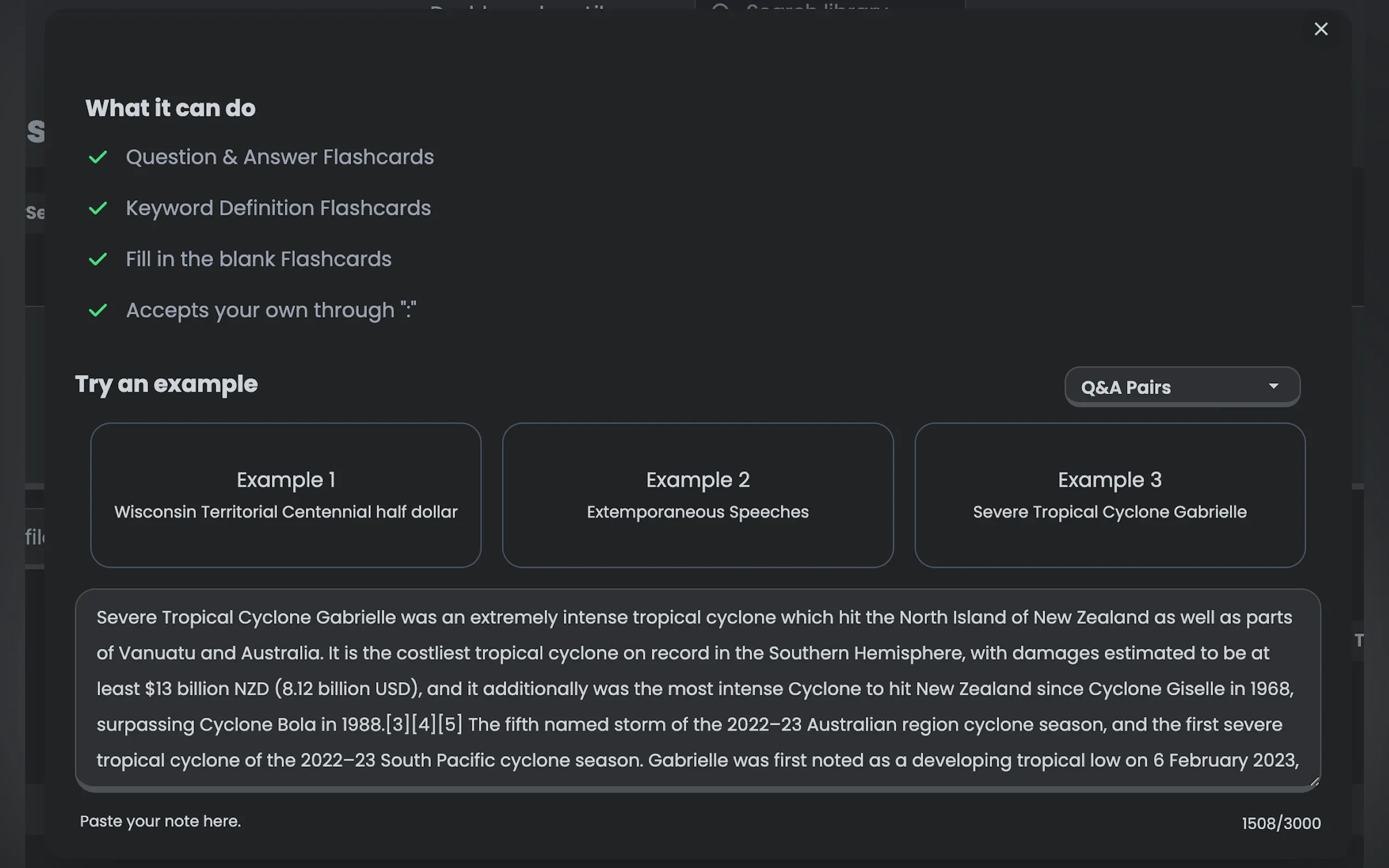
Task: Click the Paste your note here label
Action: (x=160, y=821)
